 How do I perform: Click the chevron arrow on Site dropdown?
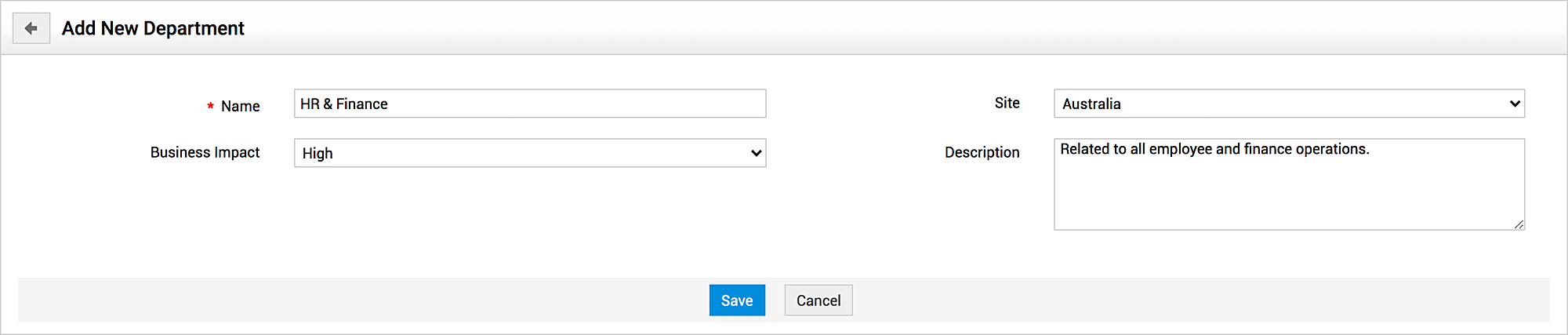click(x=1515, y=104)
